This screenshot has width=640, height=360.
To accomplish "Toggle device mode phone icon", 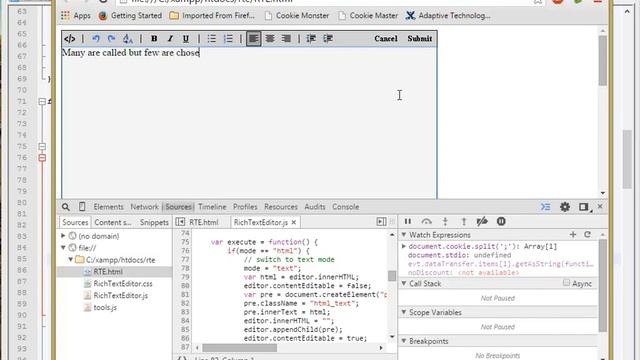I will pyautogui.click(x=82, y=207).
